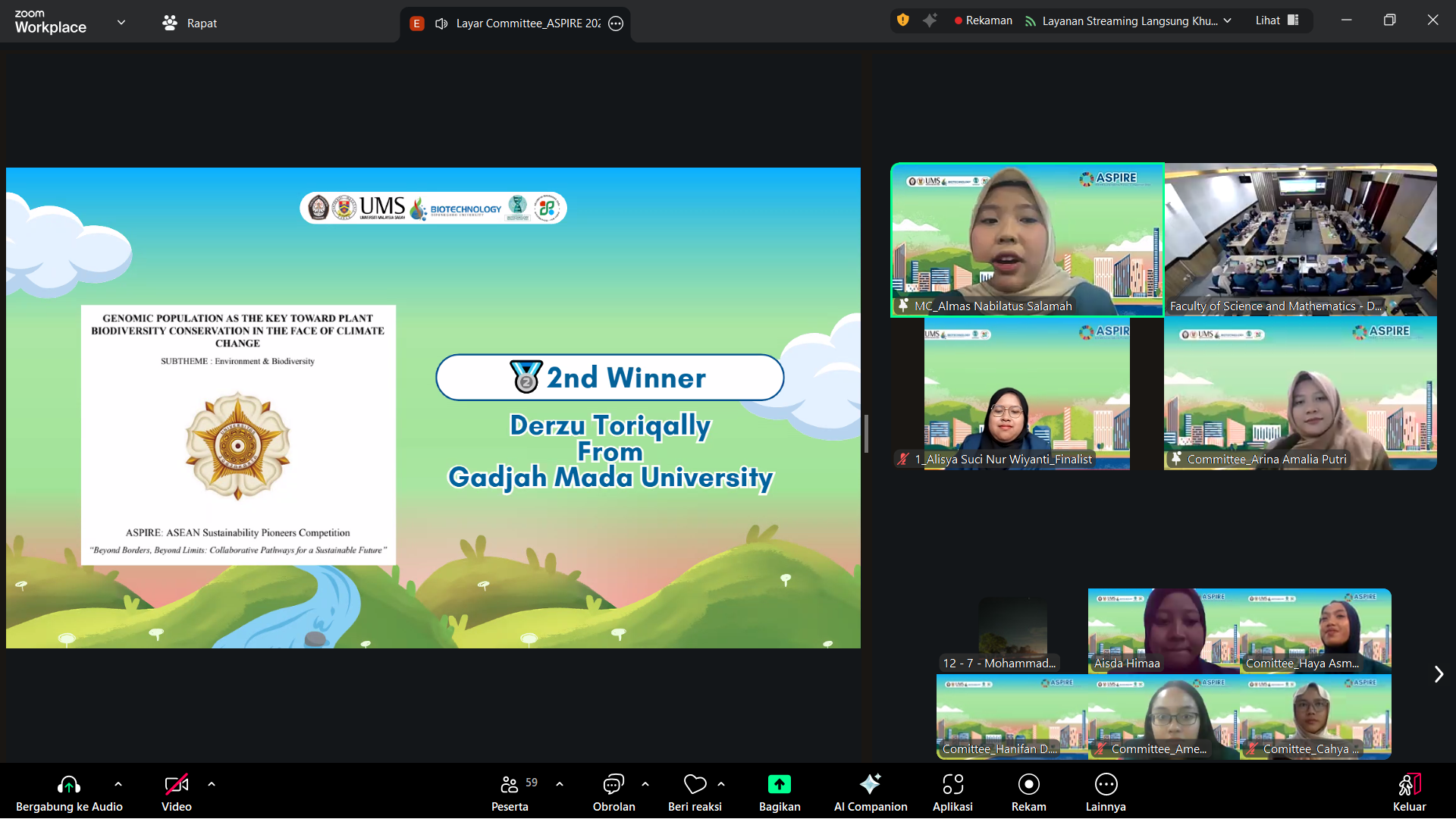The image size is (1456, 819).
Task: Toggle recording with the Rekam button
Action: click(1028, 784)
